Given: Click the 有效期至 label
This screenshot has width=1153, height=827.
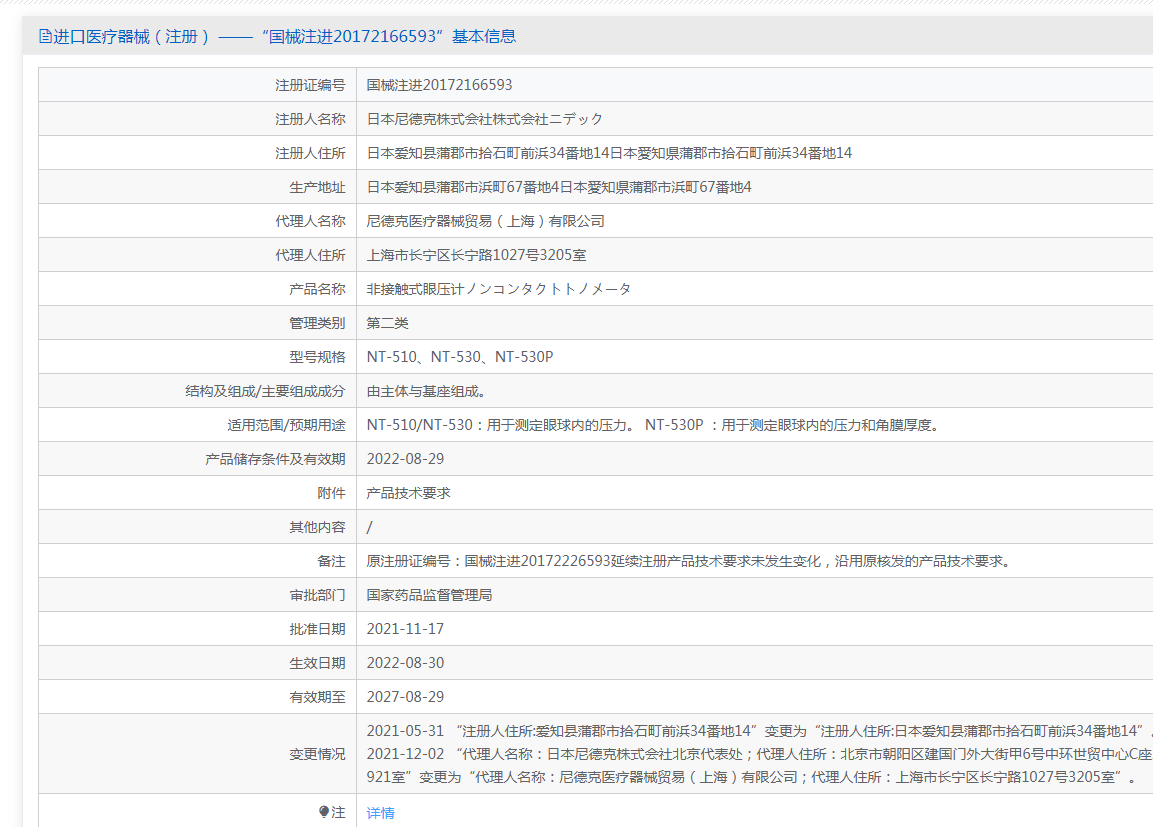Looking at the screenshot, I should coord(317,697).
